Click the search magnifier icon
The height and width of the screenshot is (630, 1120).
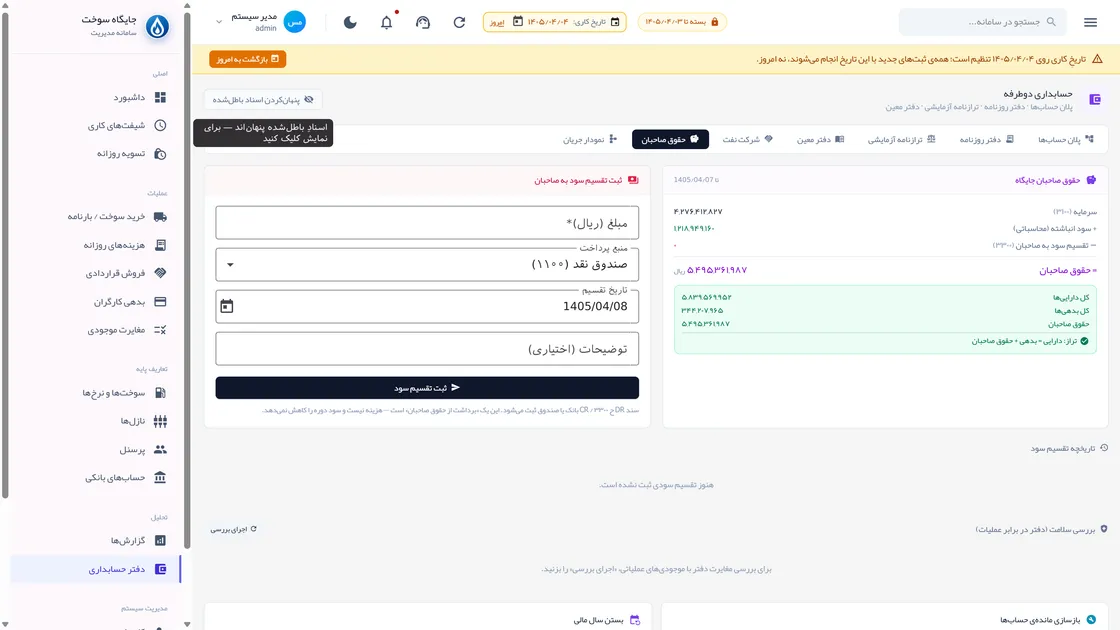[x=1051, y=22]
